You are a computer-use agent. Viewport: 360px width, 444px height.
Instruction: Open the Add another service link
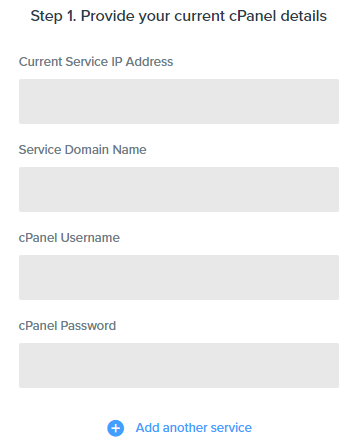tap(194, 428)
